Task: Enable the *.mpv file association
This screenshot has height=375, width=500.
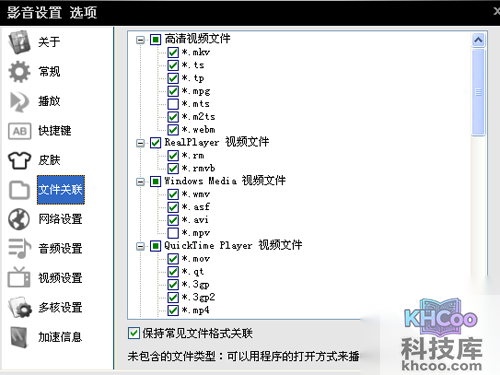Action: [x=173, y=233]
